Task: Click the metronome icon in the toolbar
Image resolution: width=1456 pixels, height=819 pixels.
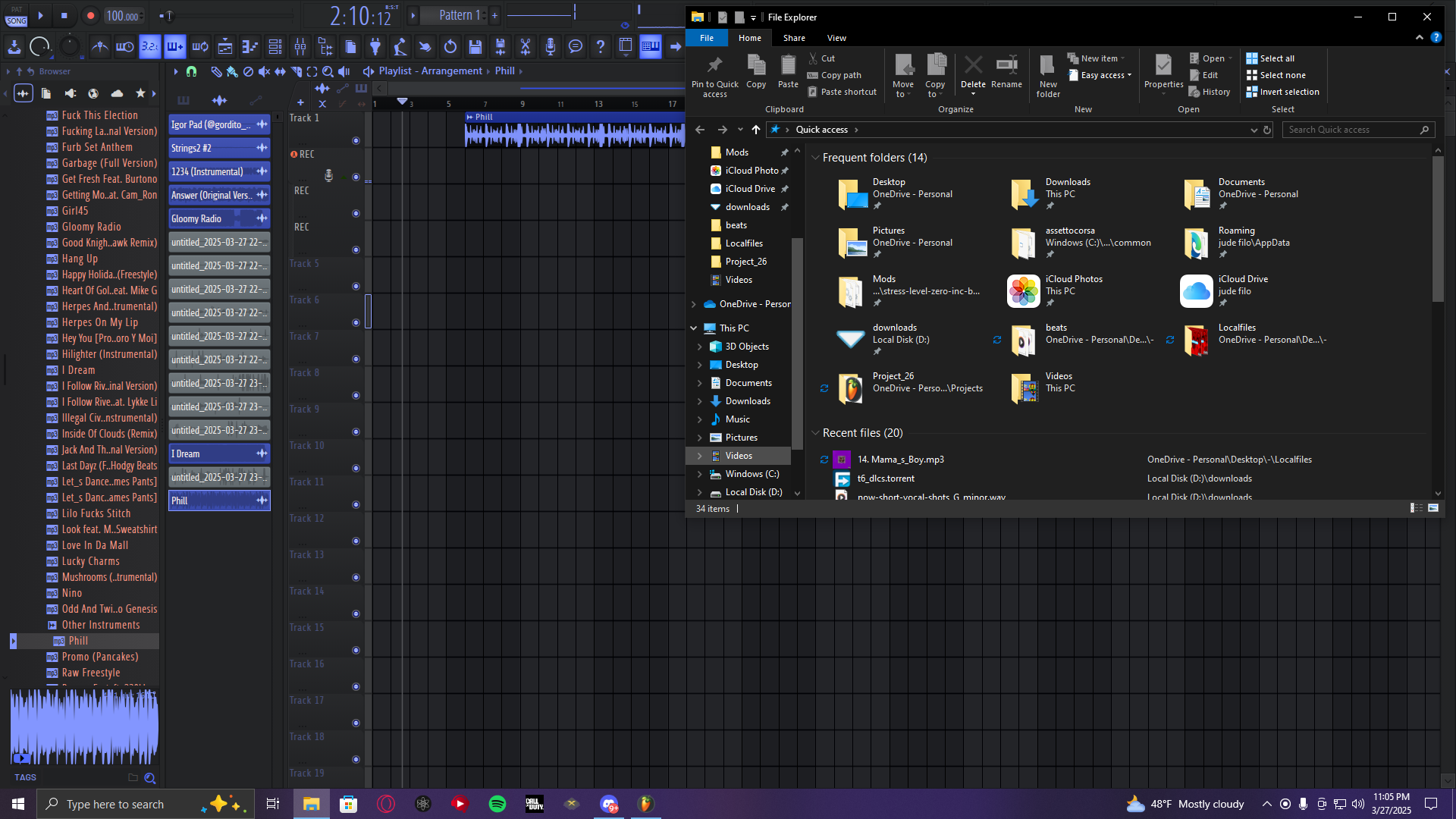Action: 99,47
